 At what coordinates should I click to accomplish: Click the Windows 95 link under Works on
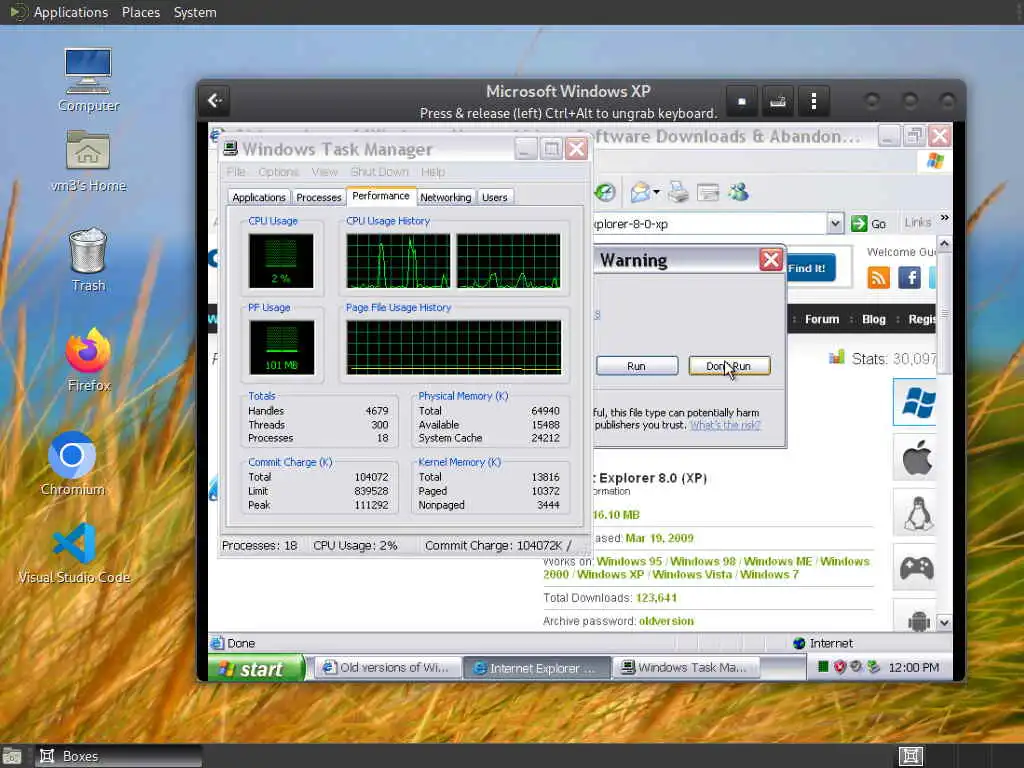click(x=629, y=562)
